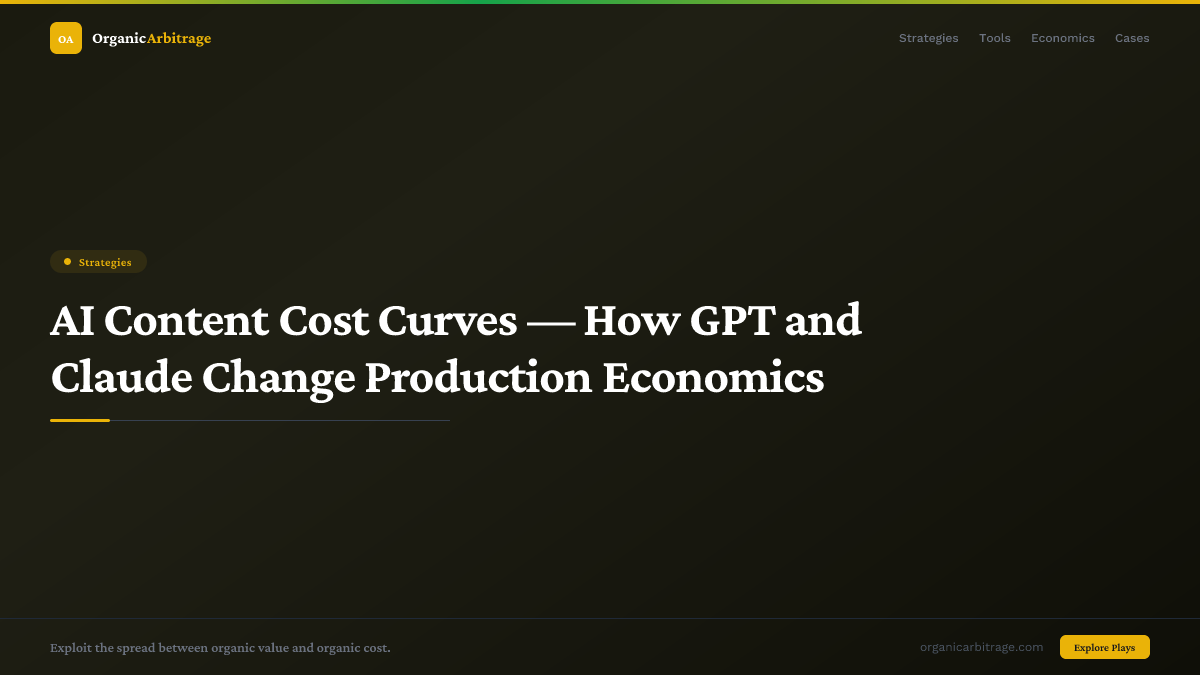The height and width of the screenshot is (675, 1200).
Task: Click the green gradient bar at top
Action: [600, 2]
